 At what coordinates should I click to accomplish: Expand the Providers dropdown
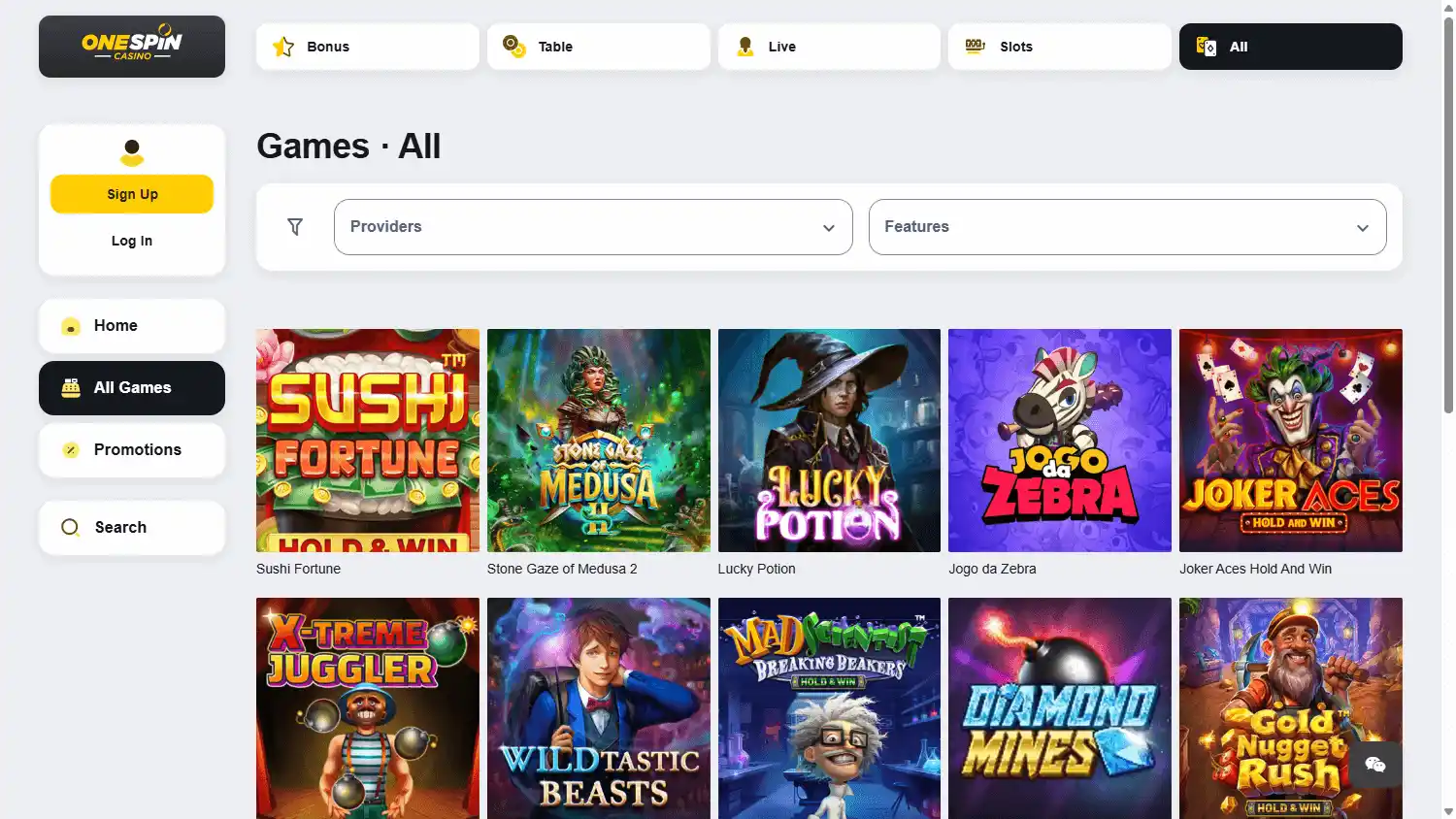[593, 227]
